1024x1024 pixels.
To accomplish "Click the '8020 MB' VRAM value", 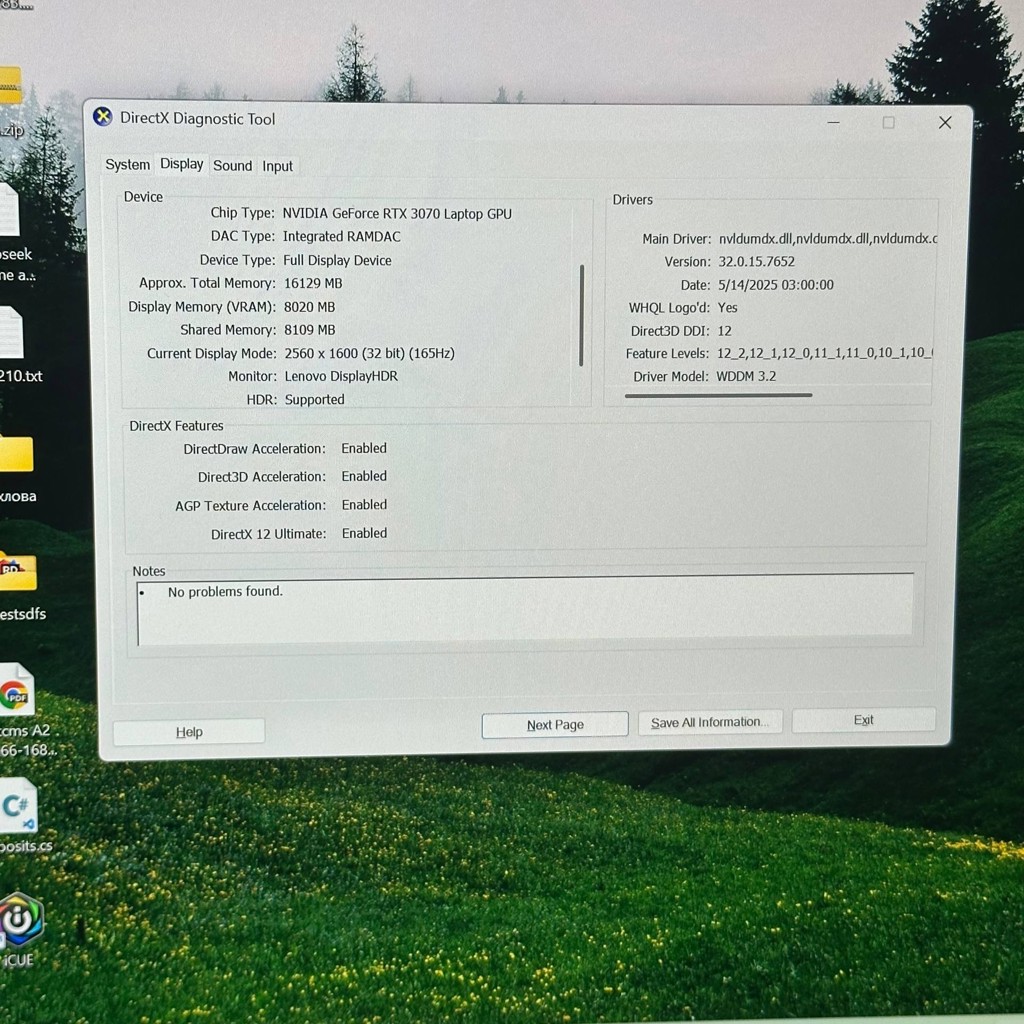I will pos(310,307).
